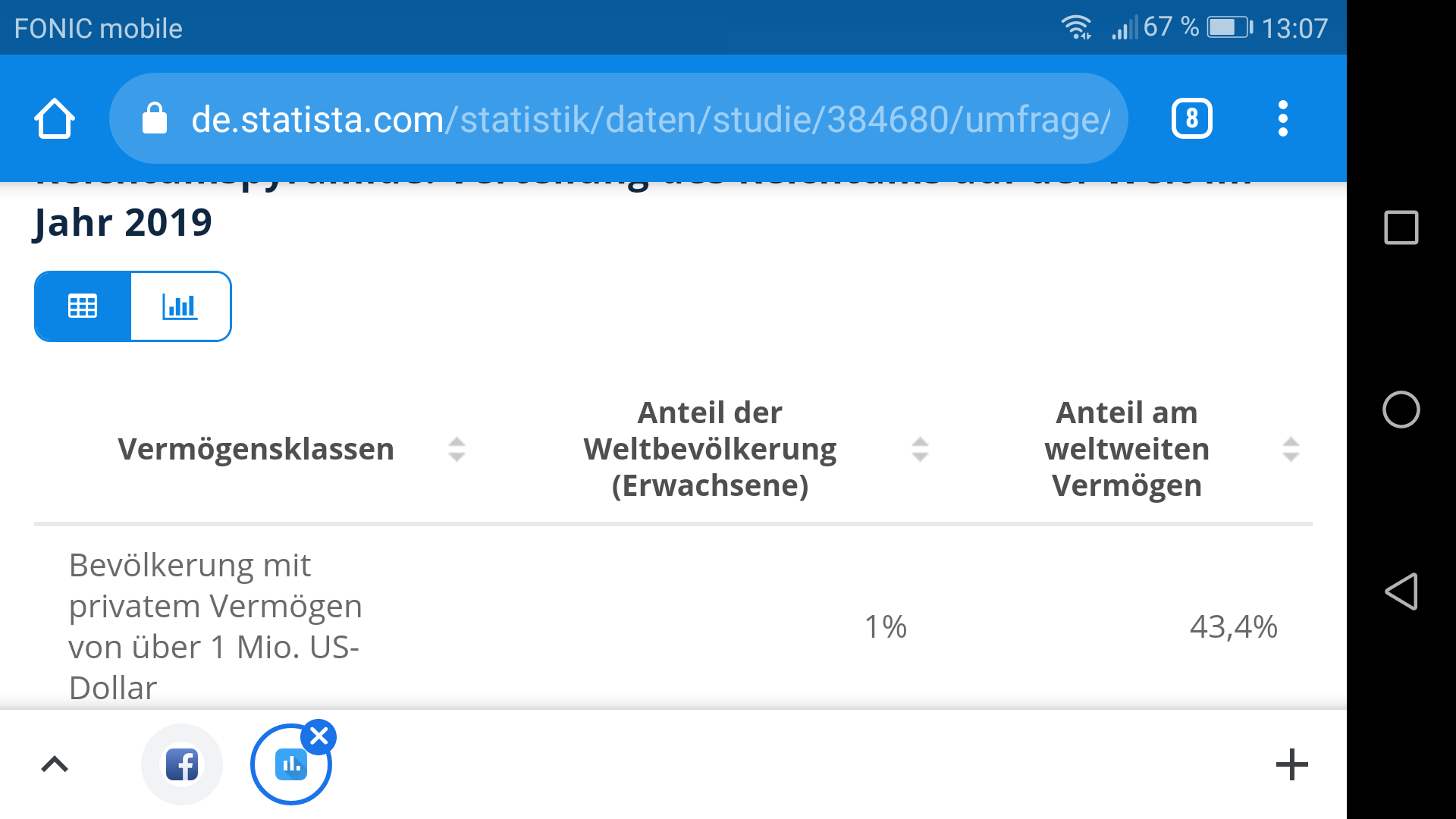The height and width of the screenshot is (819, 1456).
Task: Open the browser three-dot menu
Action: click(1282, 119)
